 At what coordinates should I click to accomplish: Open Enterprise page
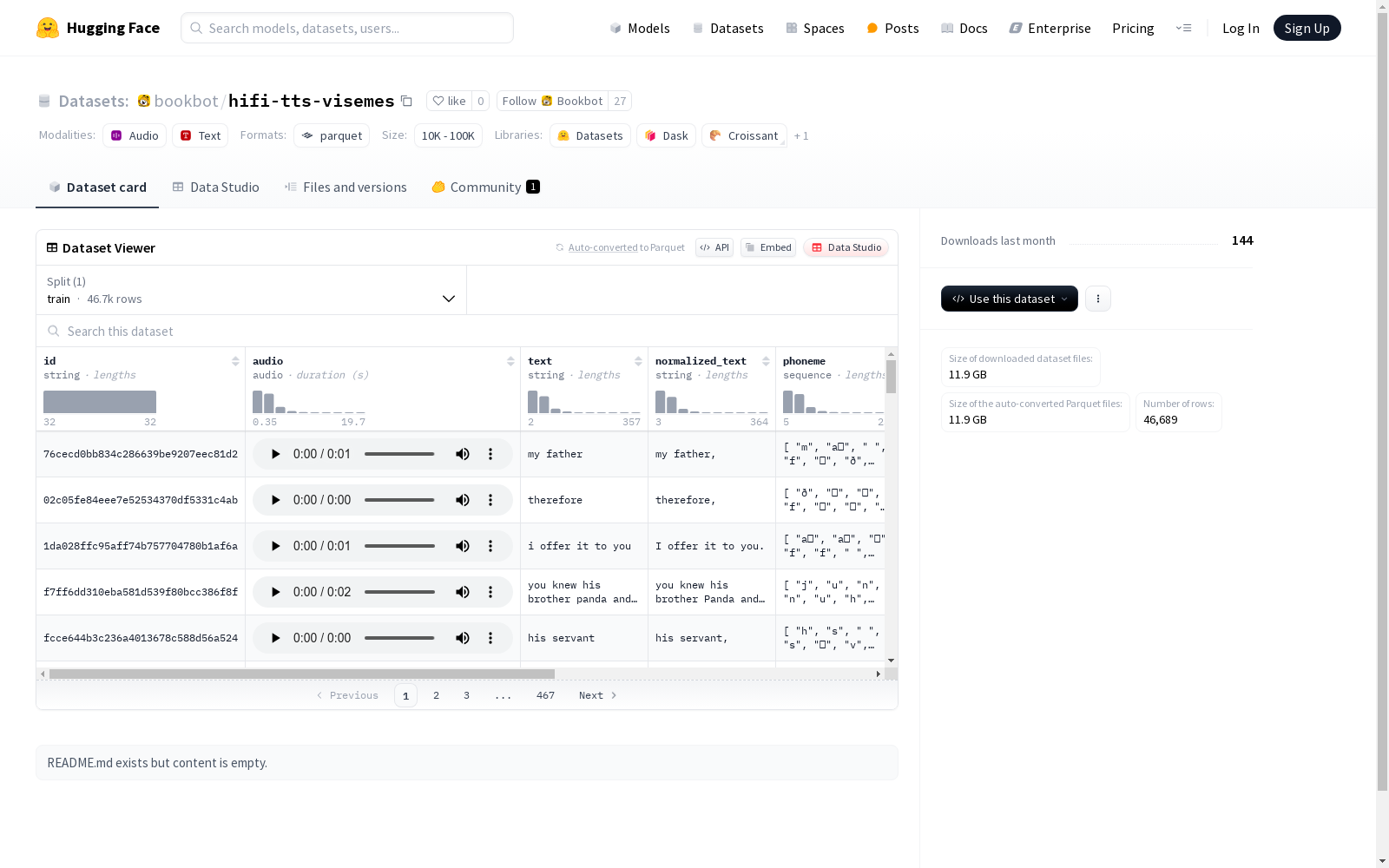[1050, 28]
